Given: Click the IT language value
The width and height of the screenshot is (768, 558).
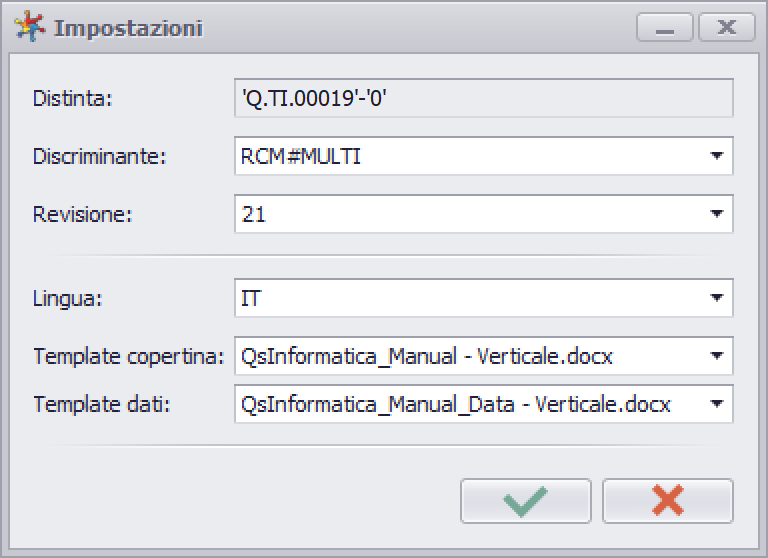Looking at the screenshot, I should pos(251,298).
